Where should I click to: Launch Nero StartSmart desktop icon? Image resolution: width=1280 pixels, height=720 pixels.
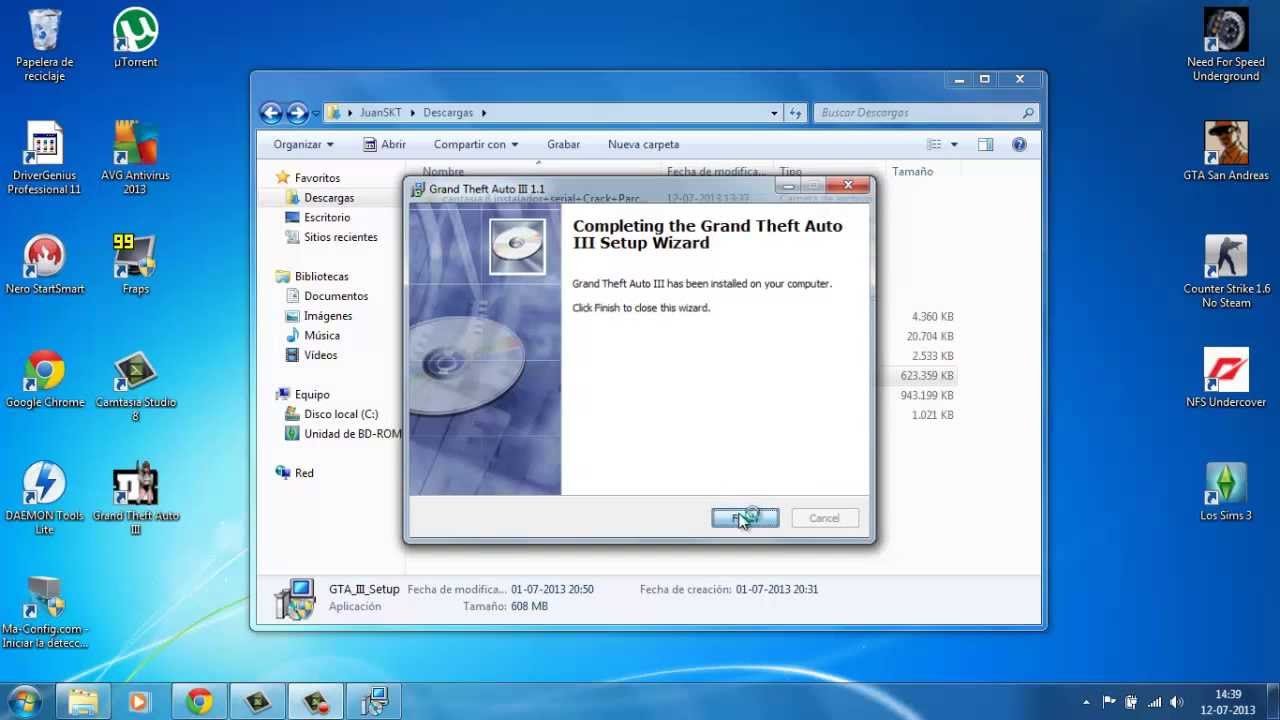click(x=45, y=265)
